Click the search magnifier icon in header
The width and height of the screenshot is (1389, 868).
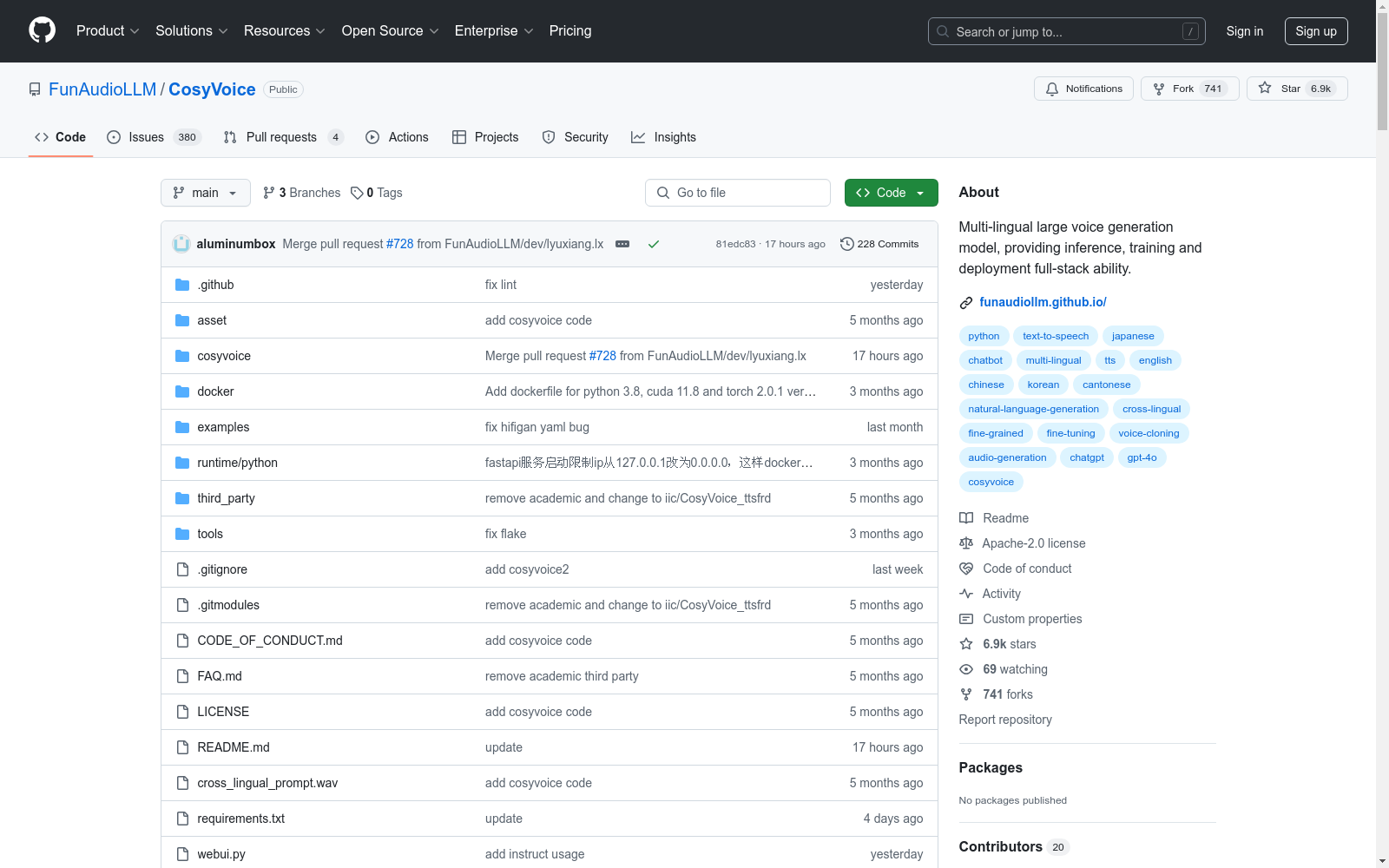click(x=943, y=31)
